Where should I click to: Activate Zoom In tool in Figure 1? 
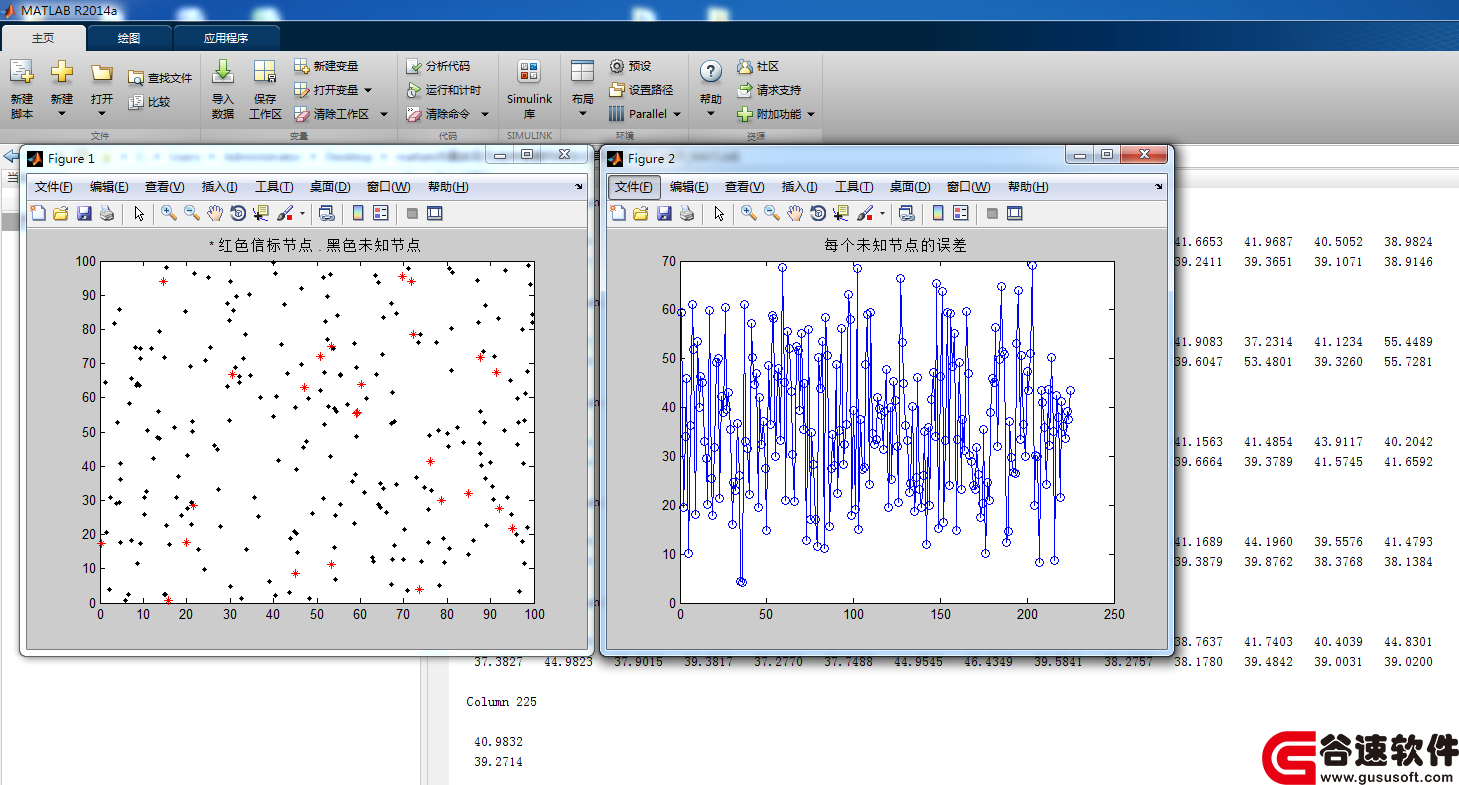point(169,213)
